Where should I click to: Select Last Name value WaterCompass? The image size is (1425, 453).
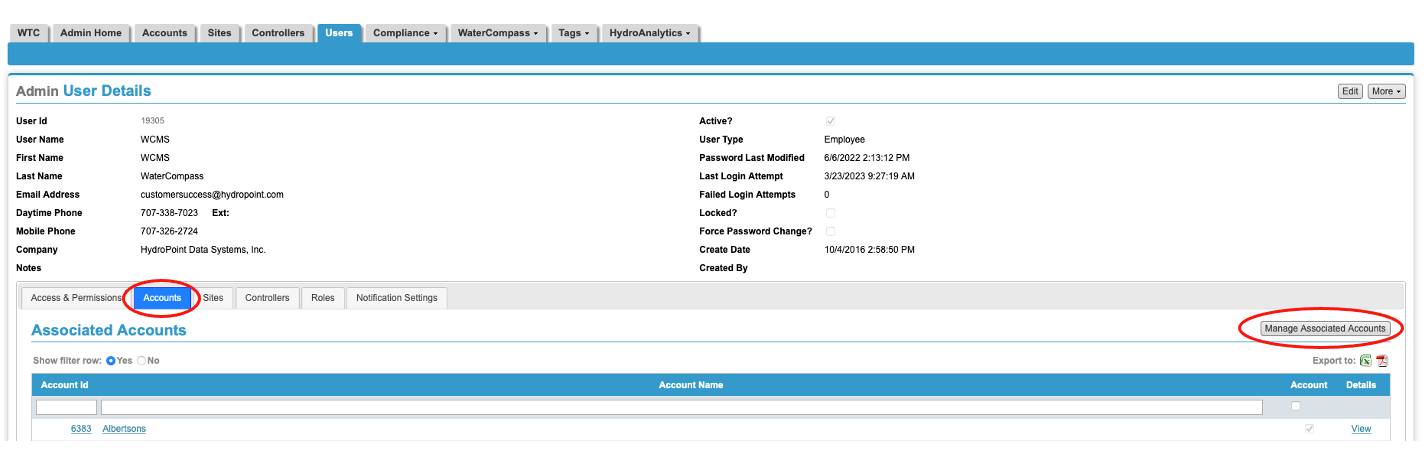pyautogui.click(x=172, y=176)
